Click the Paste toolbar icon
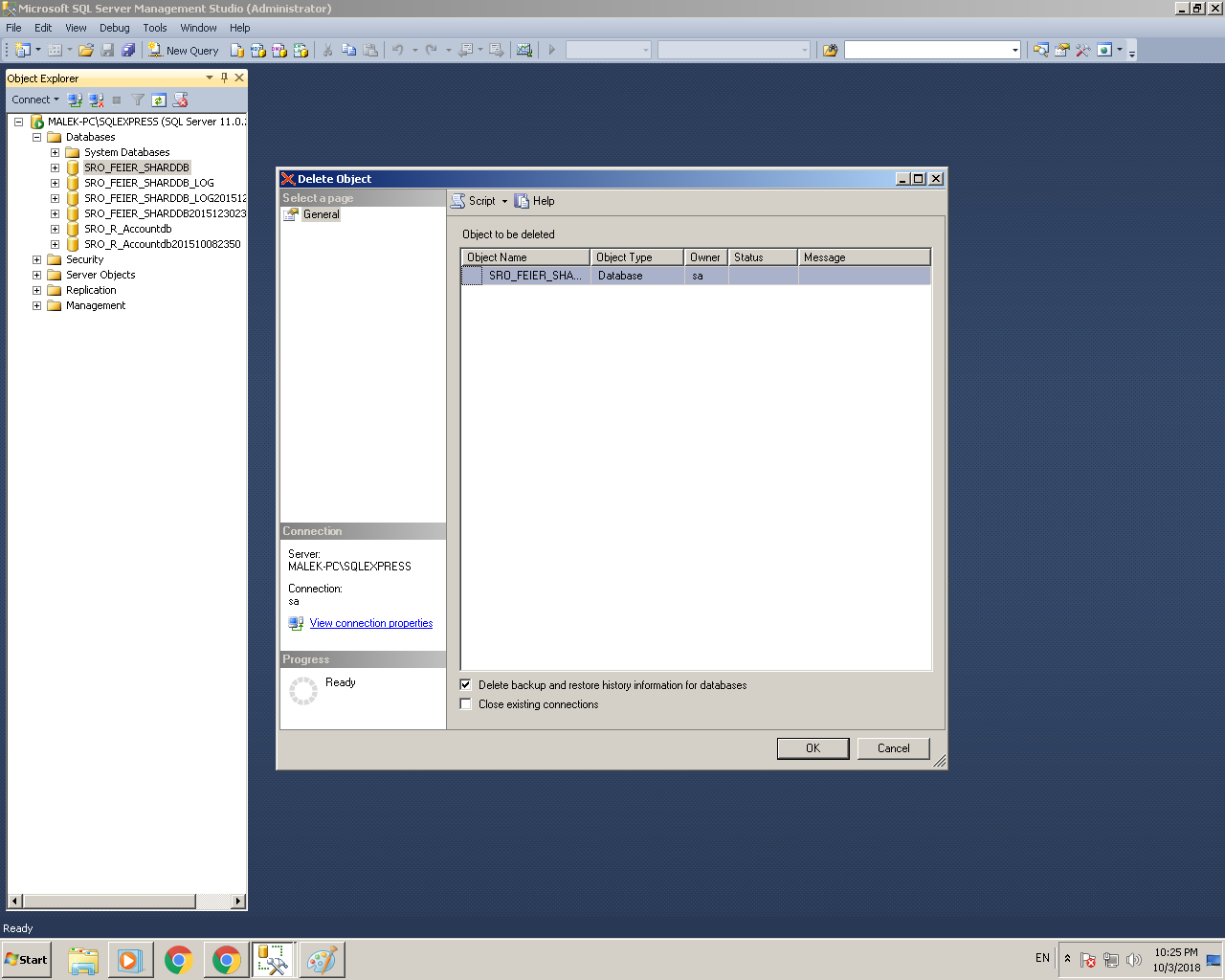This screenshot has width=1225, height=980. (370, 50)
